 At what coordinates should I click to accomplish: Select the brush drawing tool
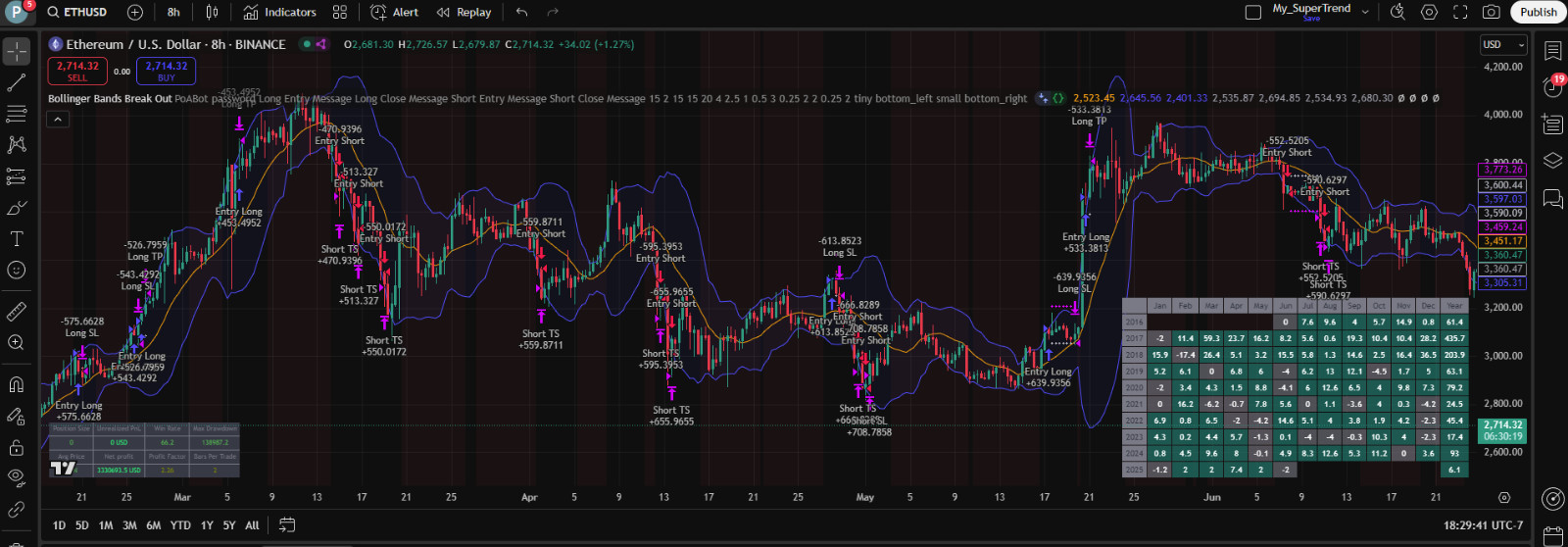[x=17, y=208]
